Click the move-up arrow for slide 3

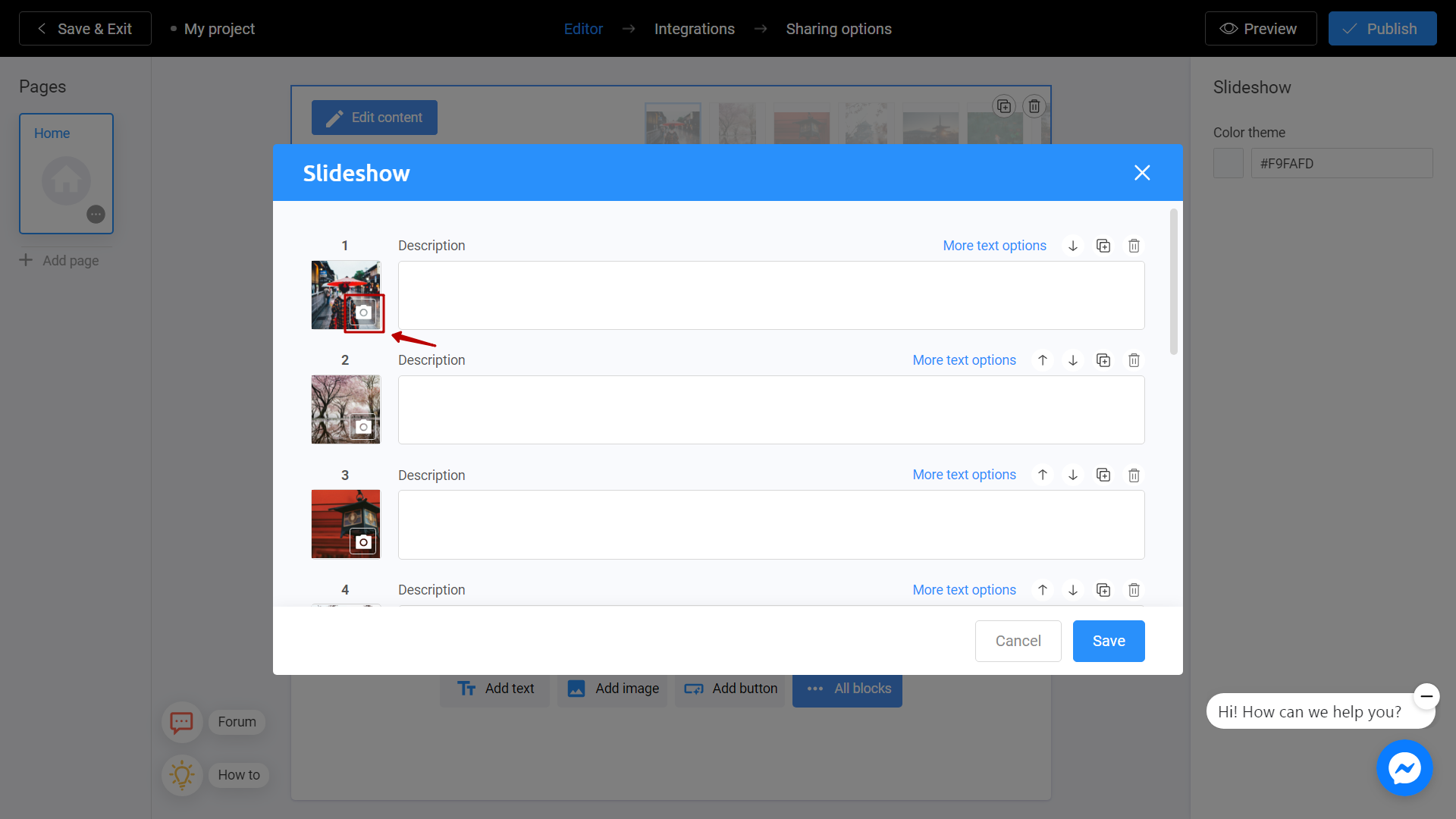(1043, 475)
